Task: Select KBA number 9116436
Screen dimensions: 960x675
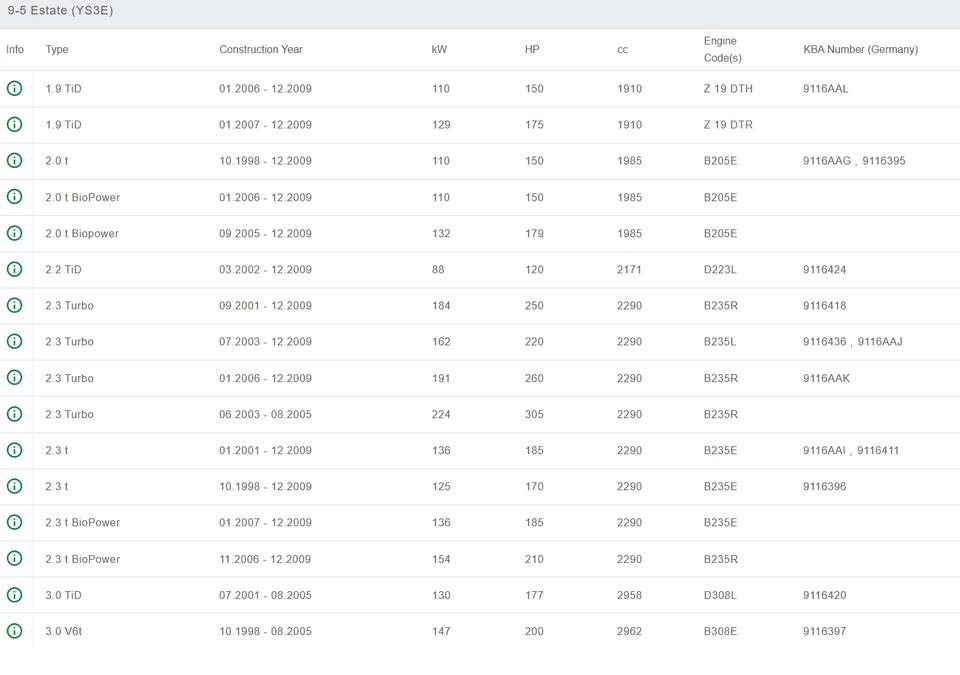Action: (x=824, y=342)
